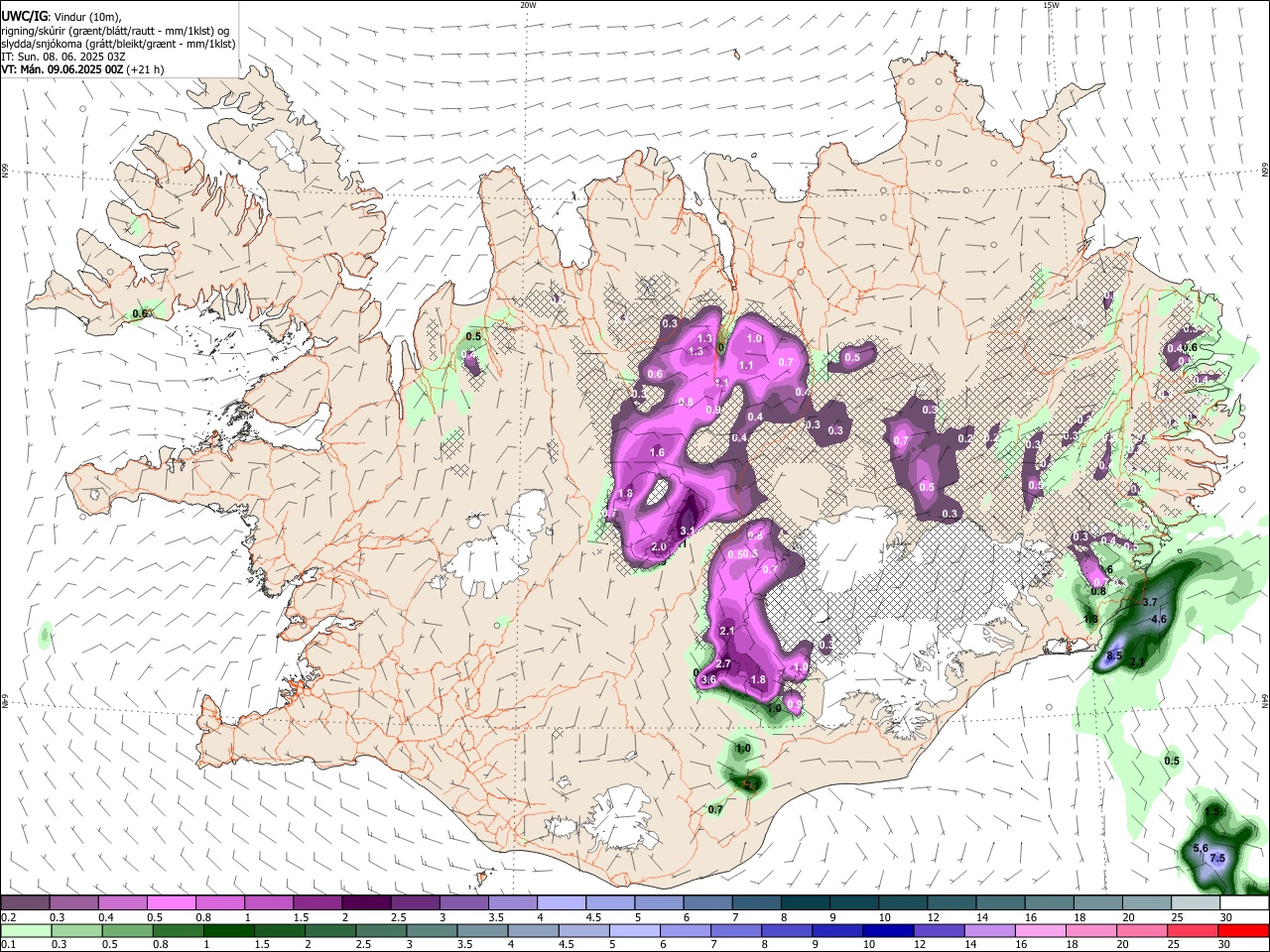Image resolution: width=1270 pixels, height=952 pixels.
Task: Click the '4.6' precipitation value in the southeast
Action: click(x=1158, y=619)
